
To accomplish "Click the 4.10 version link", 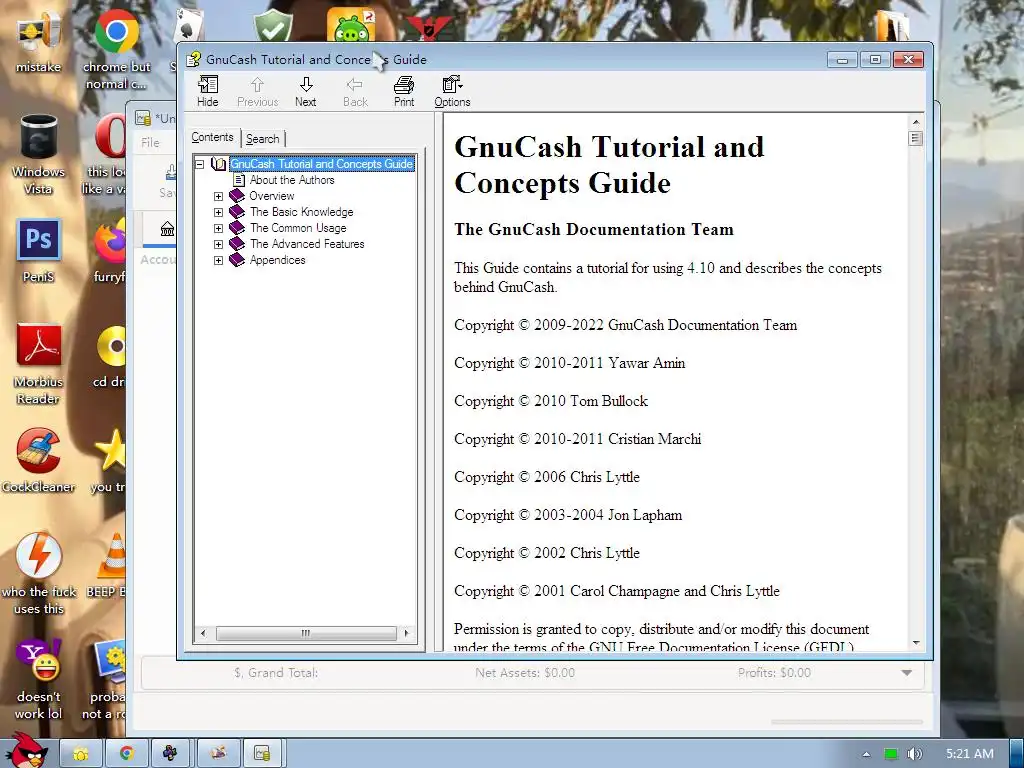I will (701, 268).
